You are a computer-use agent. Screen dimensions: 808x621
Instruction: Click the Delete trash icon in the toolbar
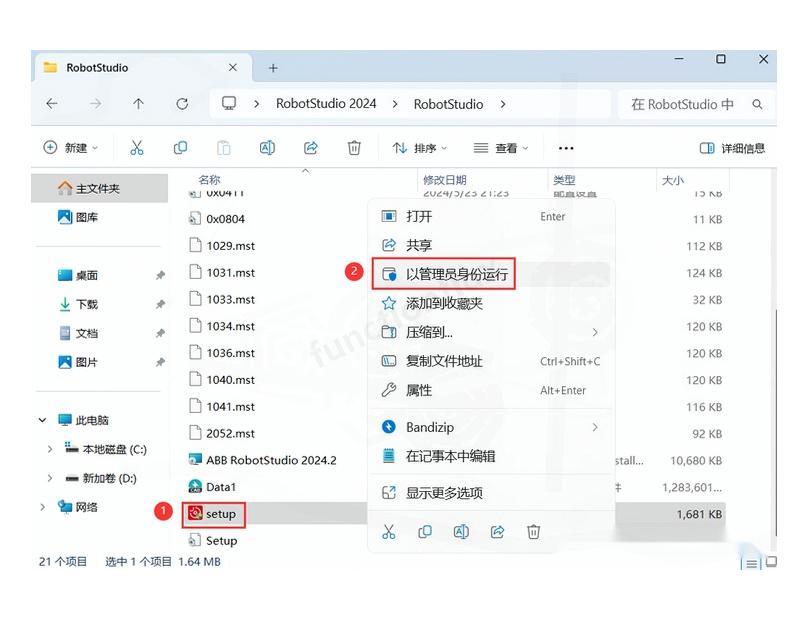click(354, 148)
